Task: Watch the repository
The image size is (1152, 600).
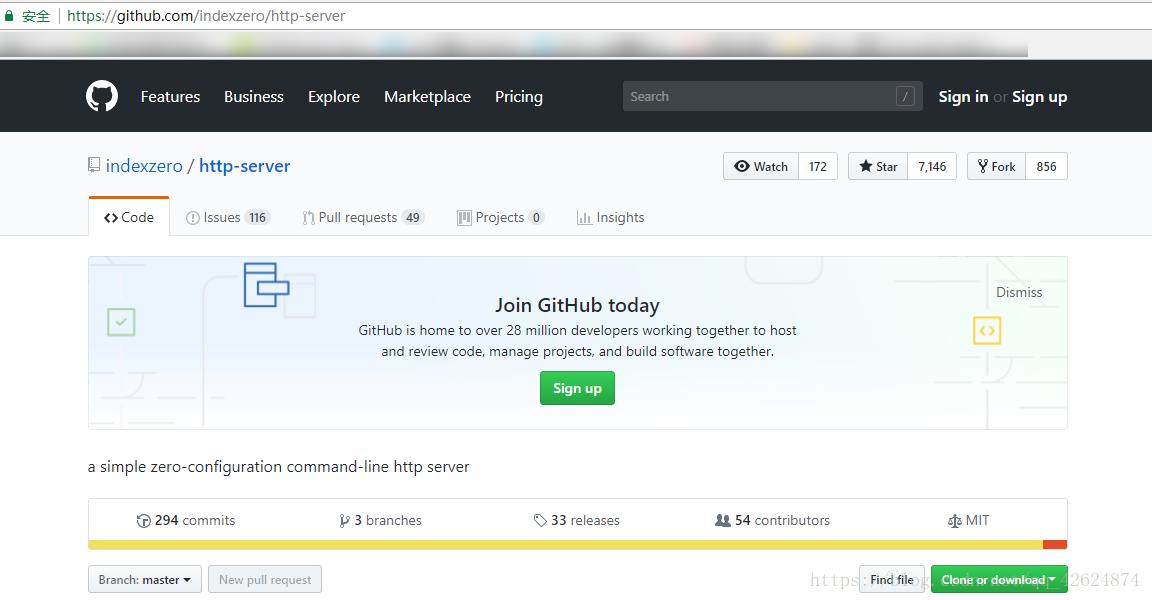Action: click(x=760, y=166)
